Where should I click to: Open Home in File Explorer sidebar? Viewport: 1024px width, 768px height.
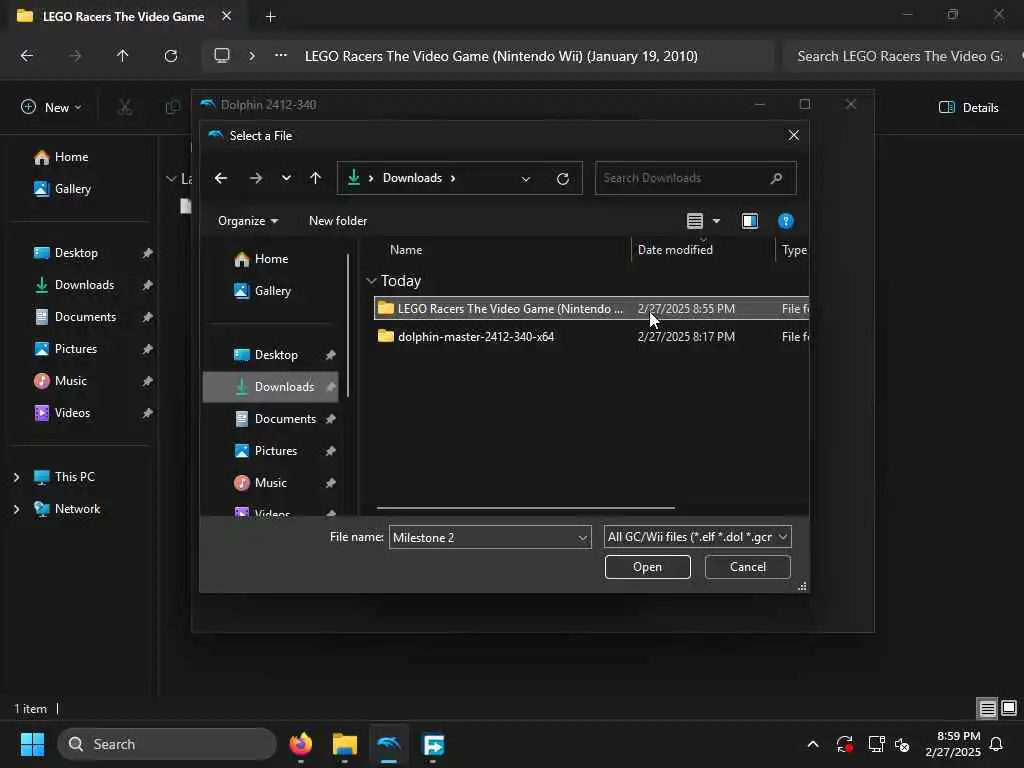coord(61,157)
